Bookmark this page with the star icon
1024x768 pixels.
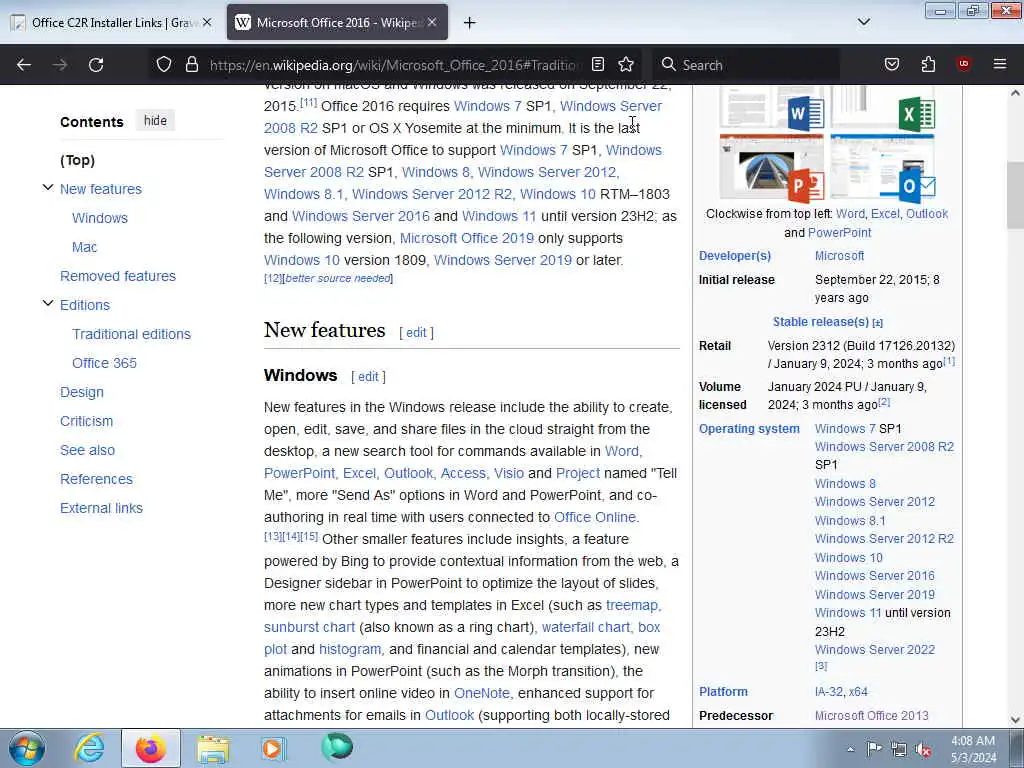[x=626, y=64]
